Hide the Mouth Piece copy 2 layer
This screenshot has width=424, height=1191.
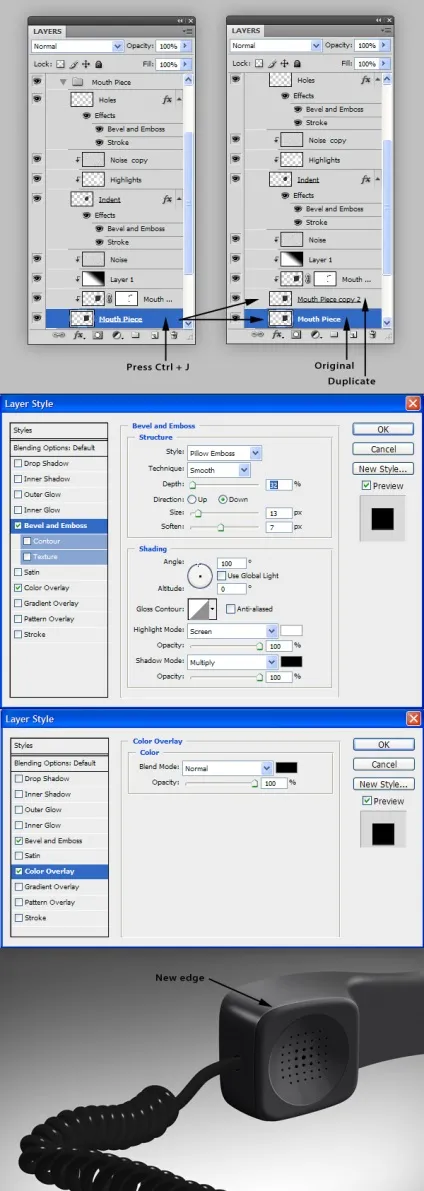(236, 299)
